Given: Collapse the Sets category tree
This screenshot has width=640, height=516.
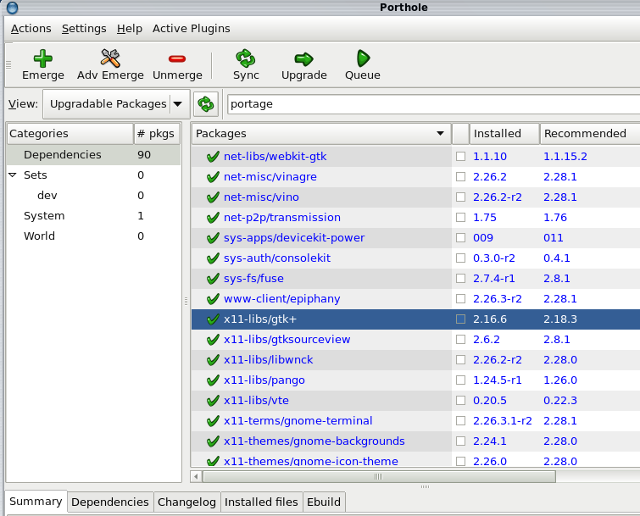Looking at the screenshot, I should point(13,175).
